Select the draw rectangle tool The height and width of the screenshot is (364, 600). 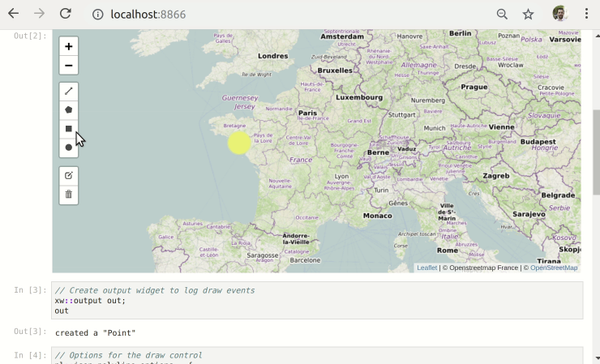[68, 129]
